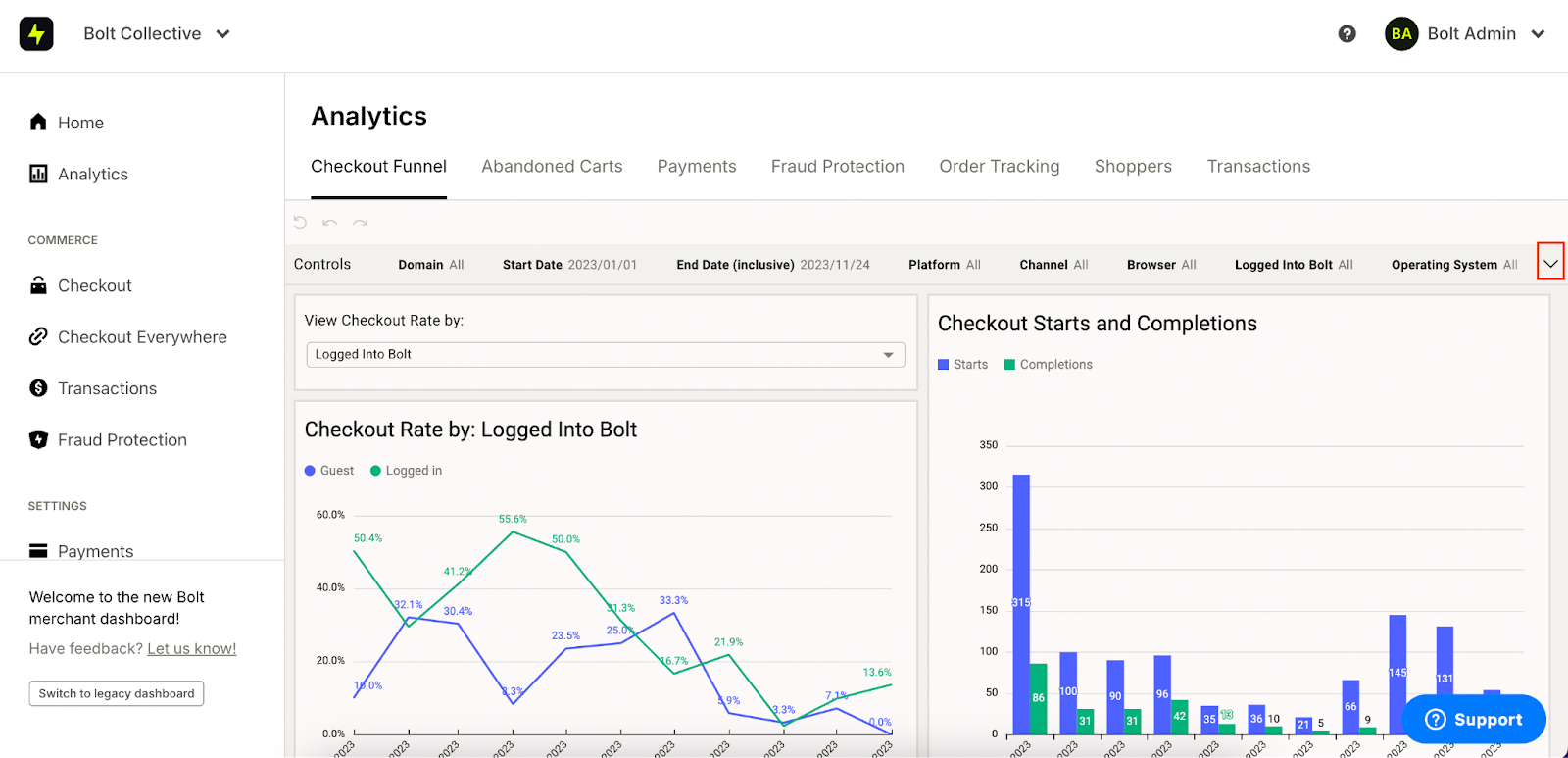Screen dimensions: 1568x758
Task: Click the 315 Starts bar
Action: click(x=1021, y=604)
